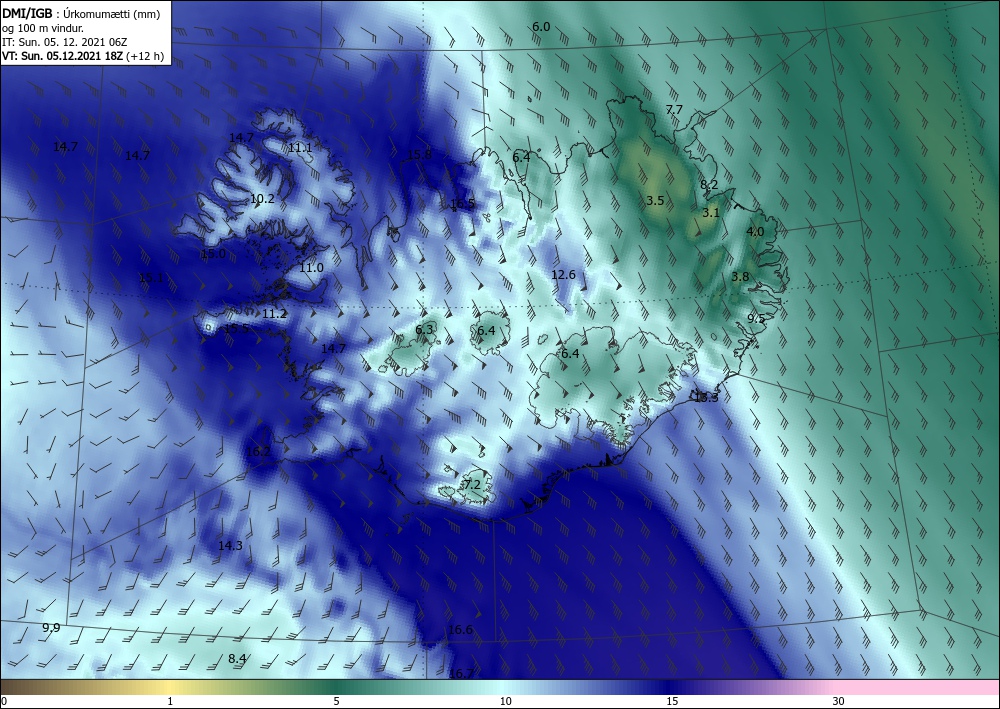Select the 6.3 value label
This screenshot has width=1000, height=709.
pos(424,330)
